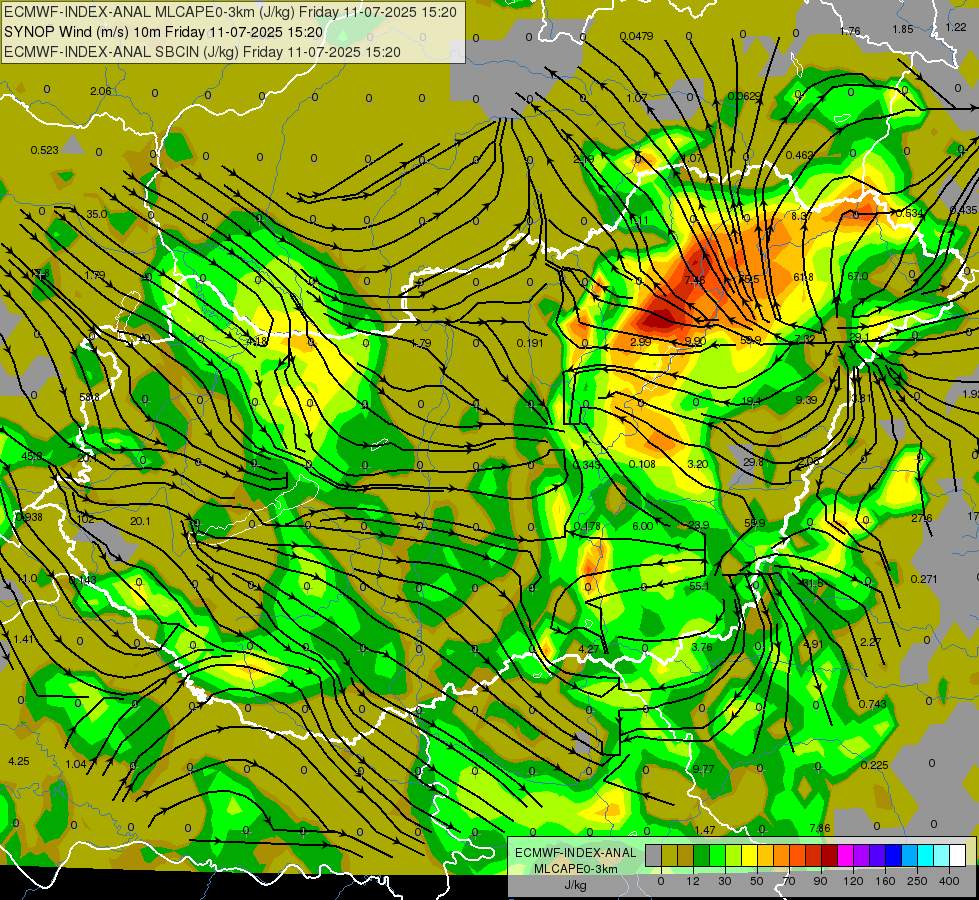Click the SBCIN header line
The height and width of the screenshot is (900, 979).
click(202, 52)
